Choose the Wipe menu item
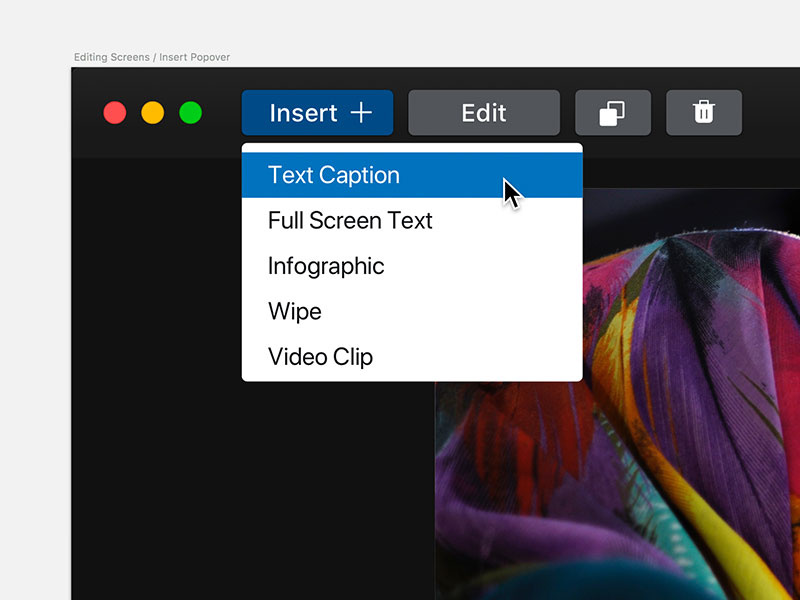Screen dimensions: 800x600 click(412, 311)
